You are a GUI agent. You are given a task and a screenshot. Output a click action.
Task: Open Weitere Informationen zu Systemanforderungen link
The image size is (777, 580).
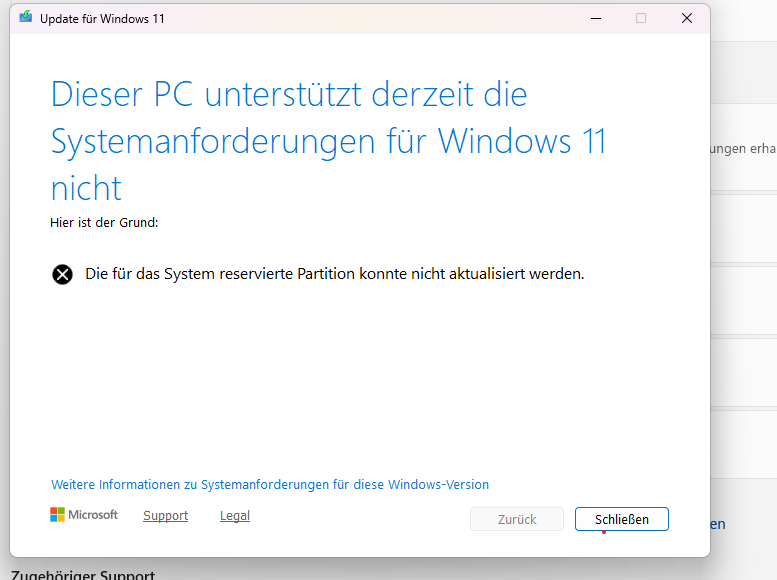(270, 484)
